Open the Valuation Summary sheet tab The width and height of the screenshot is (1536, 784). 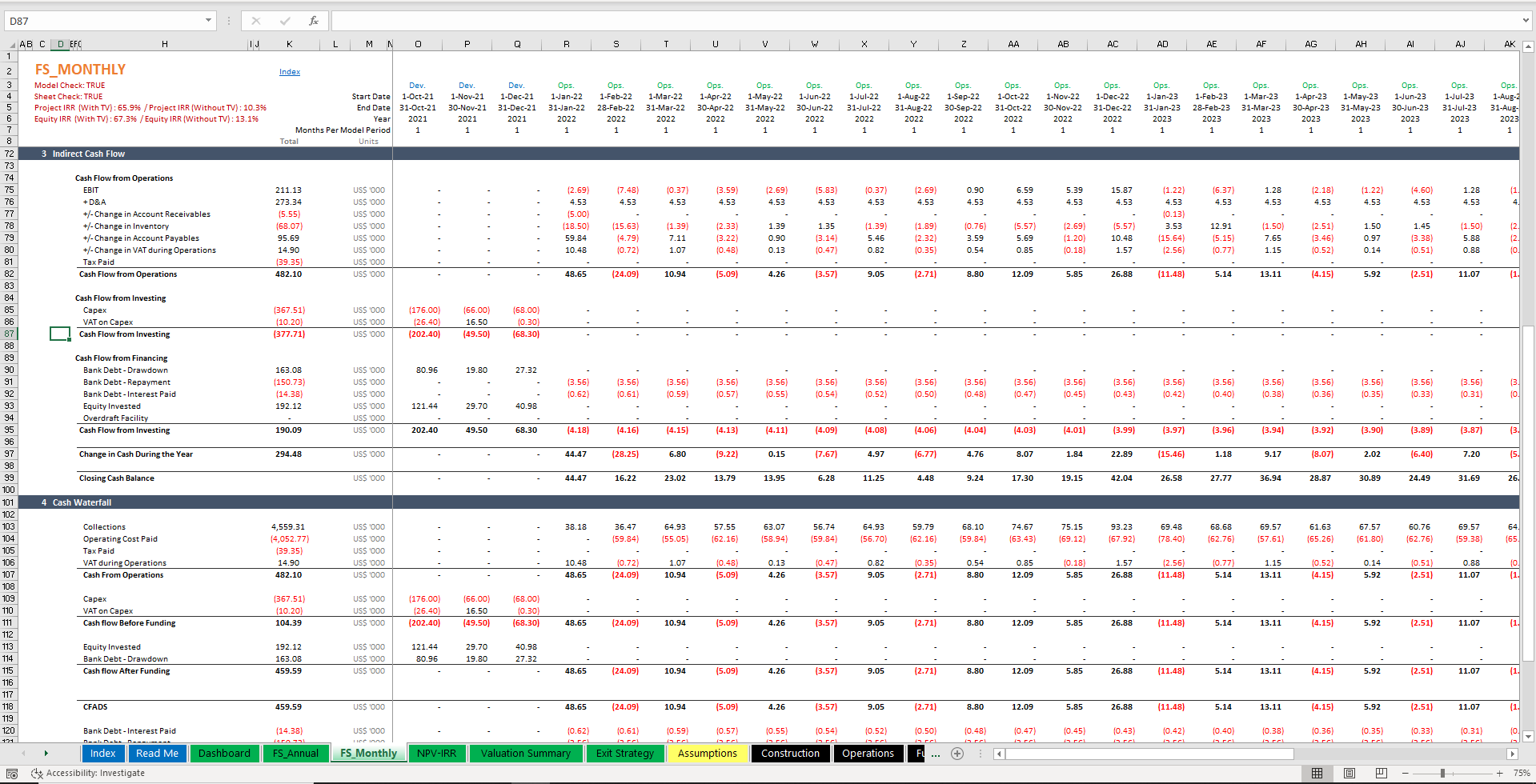click(526, 754)
